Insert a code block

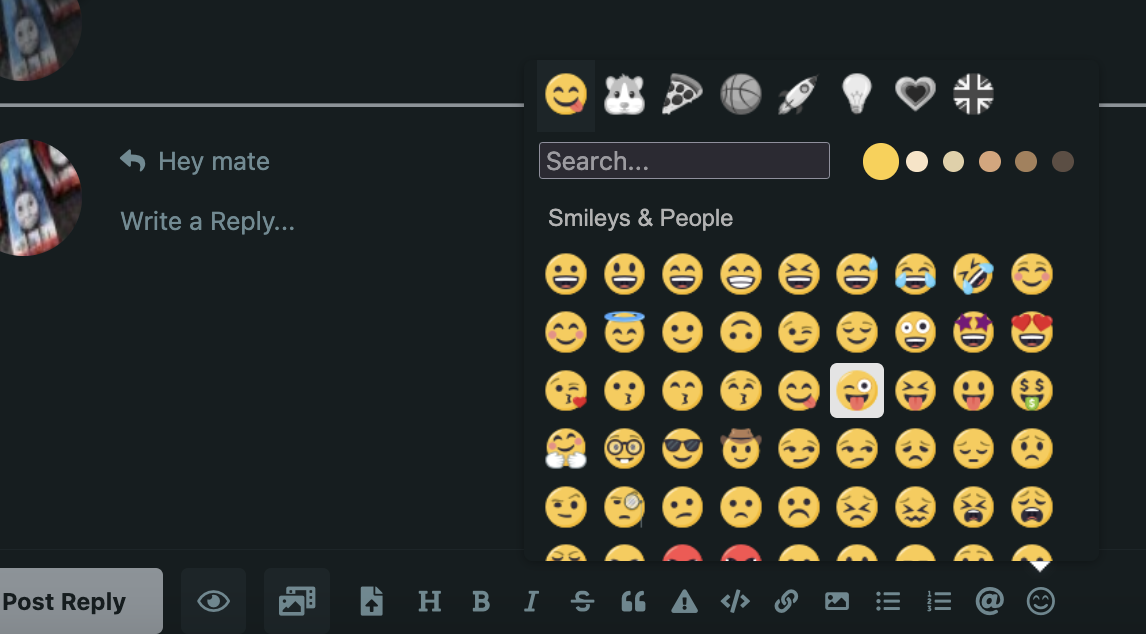click(x=735, y=602)
